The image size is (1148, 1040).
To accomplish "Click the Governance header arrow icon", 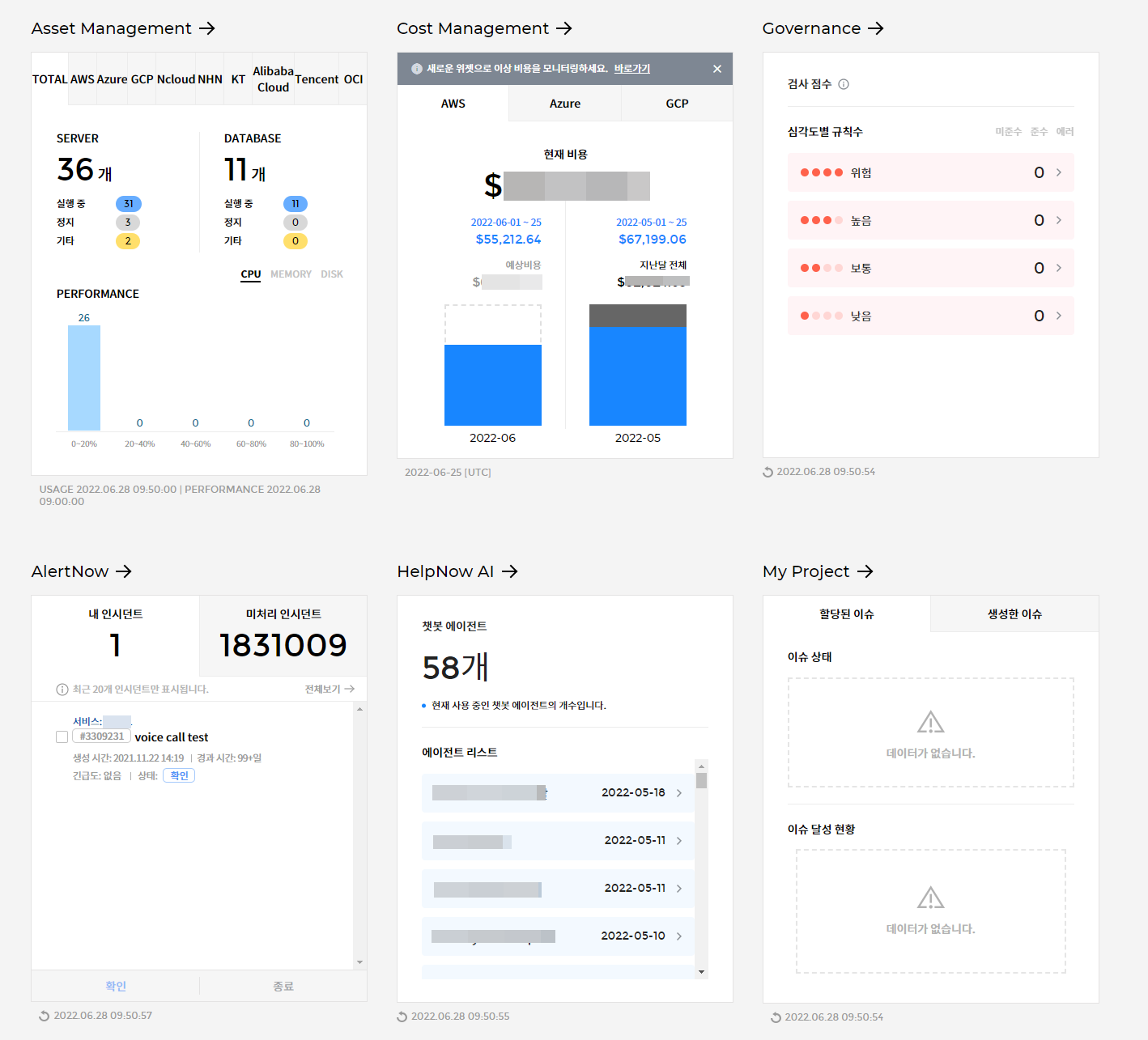I will click(876, 28).
